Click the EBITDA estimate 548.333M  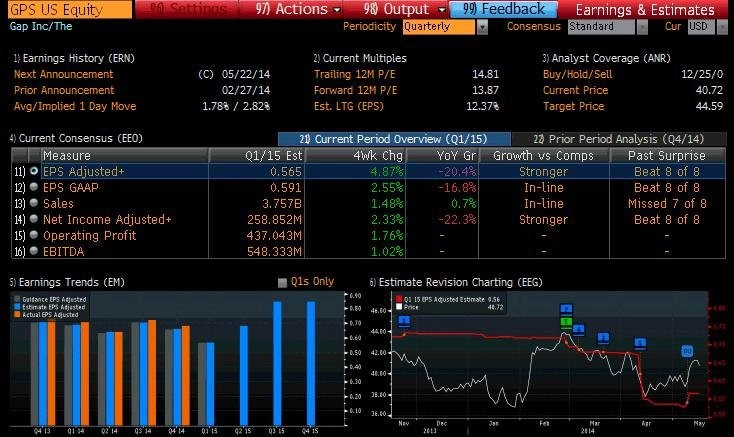[x=274, y=252]
